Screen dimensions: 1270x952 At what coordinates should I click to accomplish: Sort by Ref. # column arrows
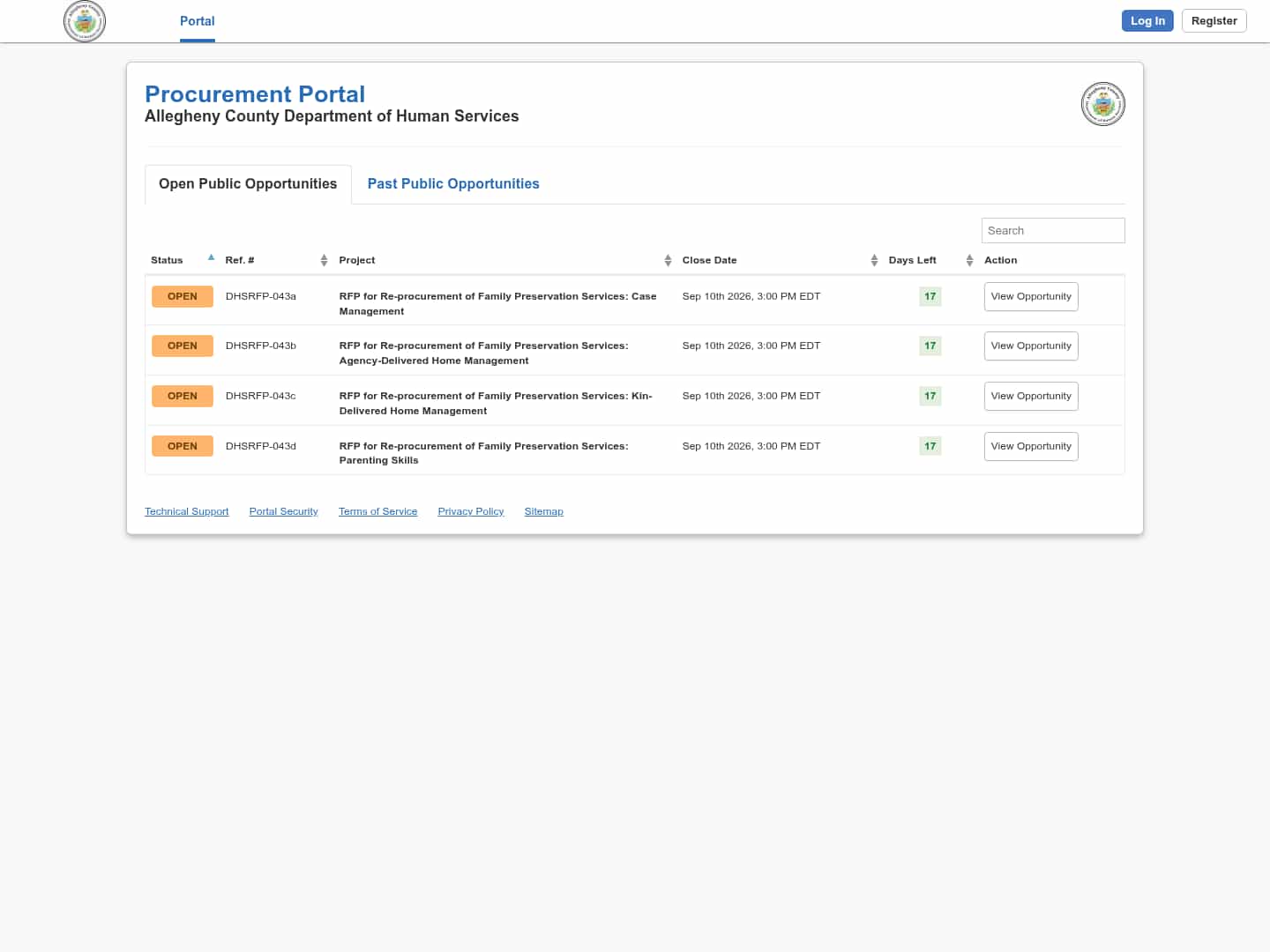324,260
